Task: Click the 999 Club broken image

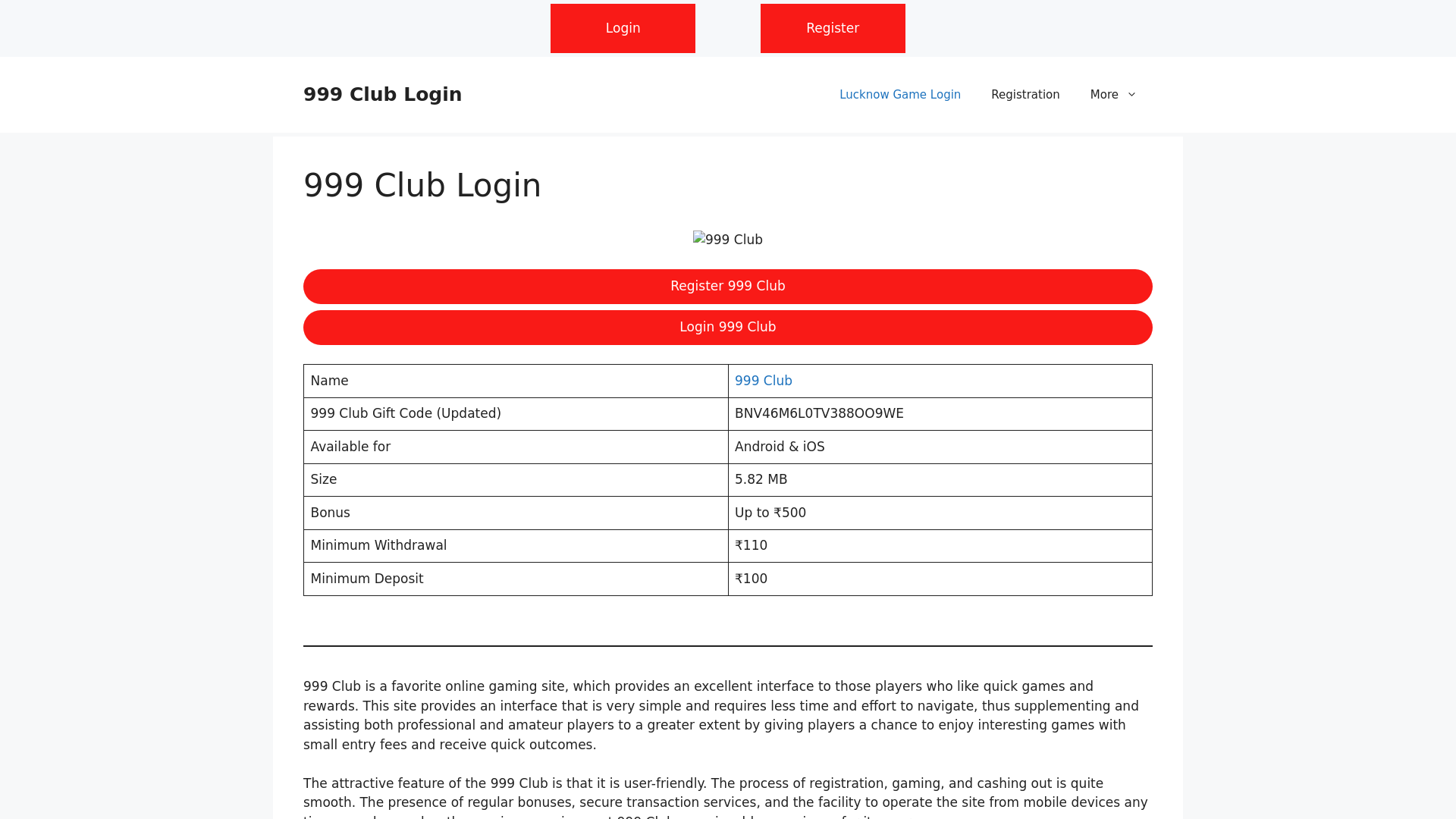Action: click(x=728, y=240)
